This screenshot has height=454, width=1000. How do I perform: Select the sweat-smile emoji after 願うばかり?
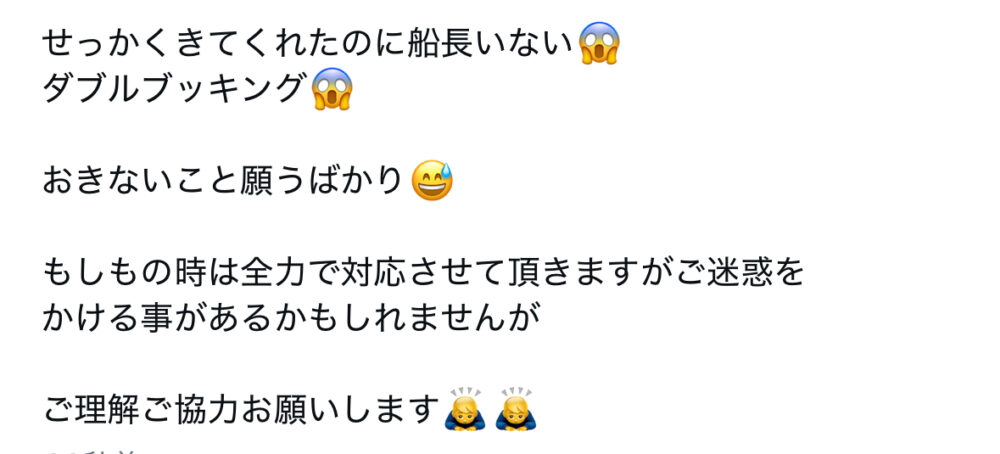[x=432, y=180]
